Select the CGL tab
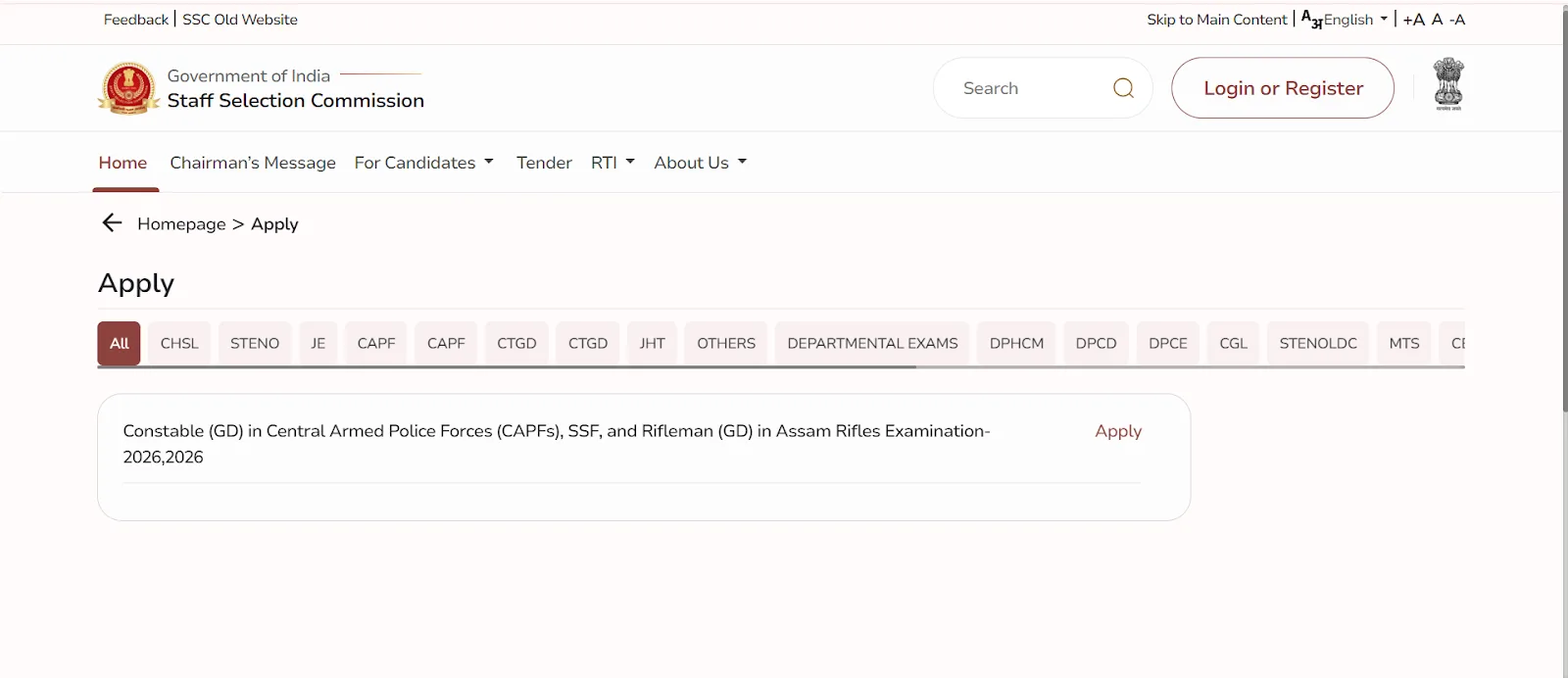 coord(1233,343)
